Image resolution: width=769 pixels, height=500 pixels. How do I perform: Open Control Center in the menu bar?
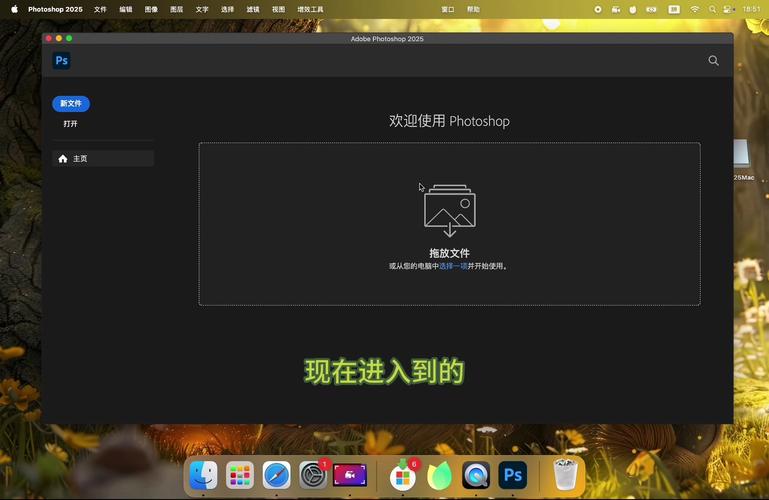click(x=729, y=9)
